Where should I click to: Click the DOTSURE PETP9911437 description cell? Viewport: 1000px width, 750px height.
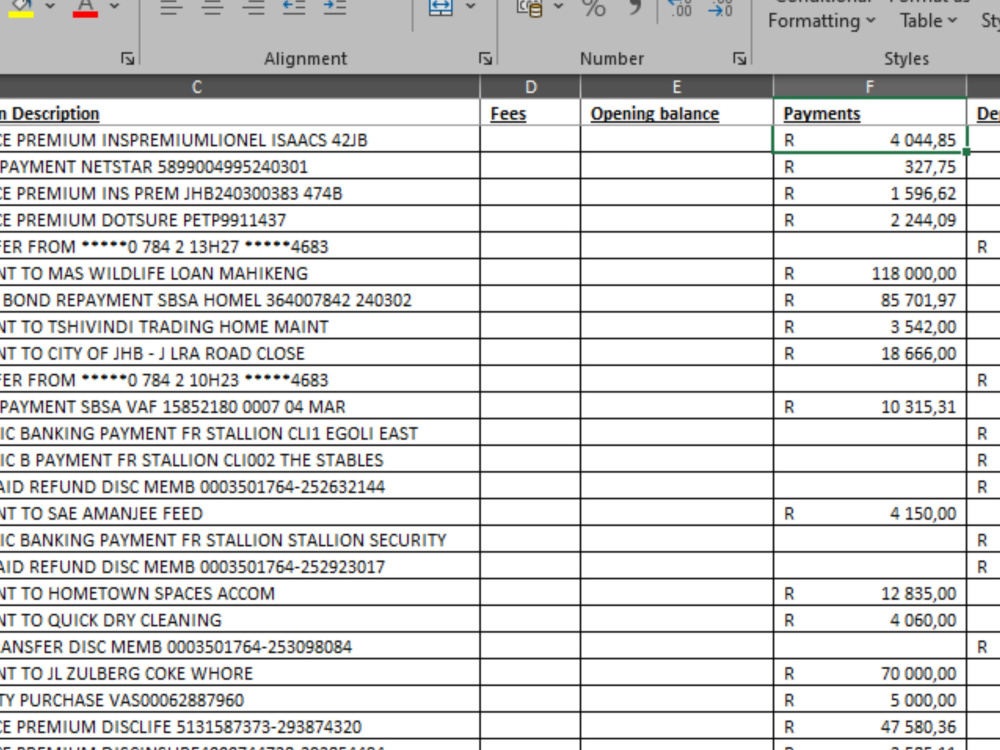[x=239, y=220]
